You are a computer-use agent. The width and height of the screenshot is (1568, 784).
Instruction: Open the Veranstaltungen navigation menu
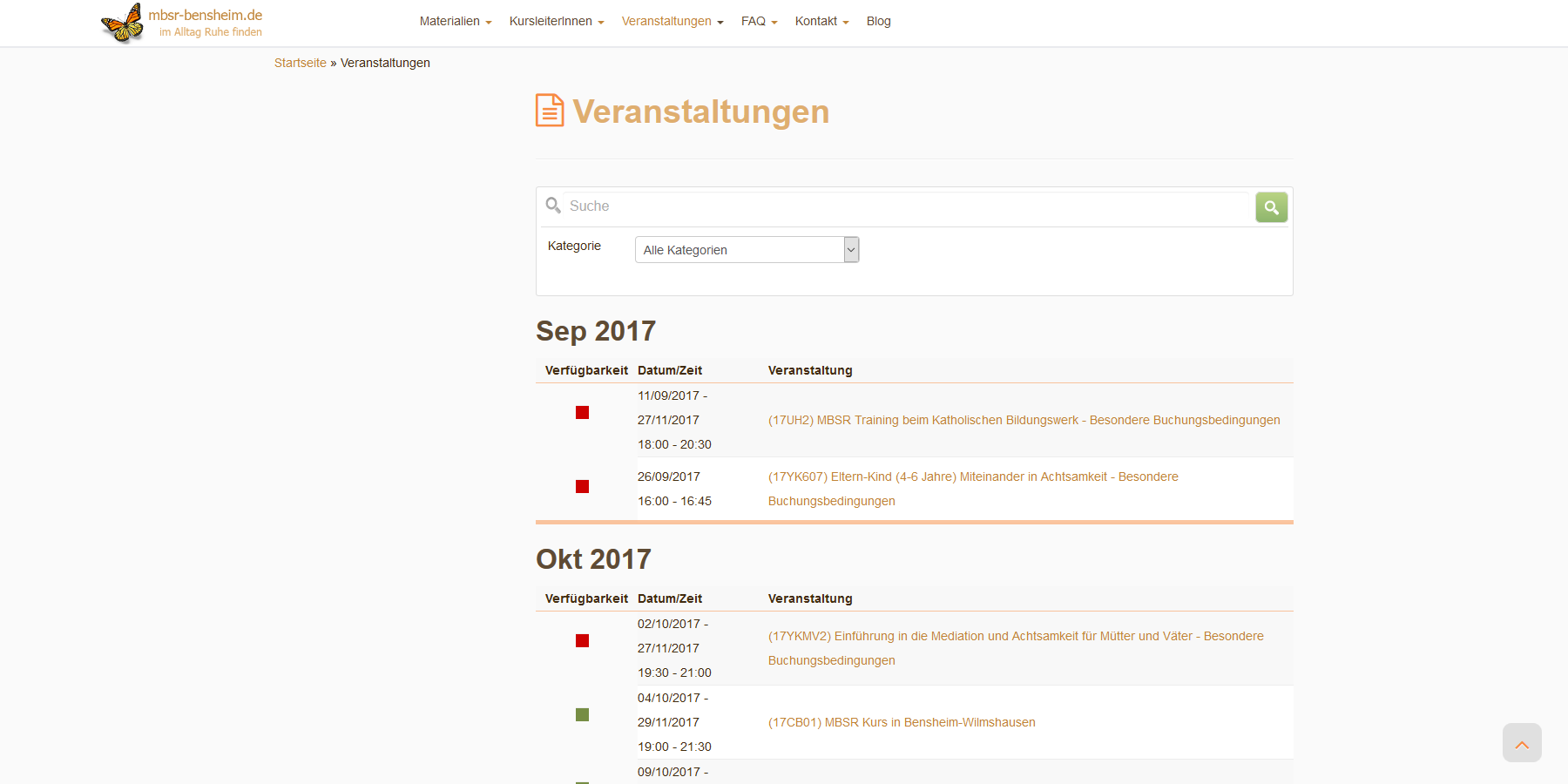(672, 21)
